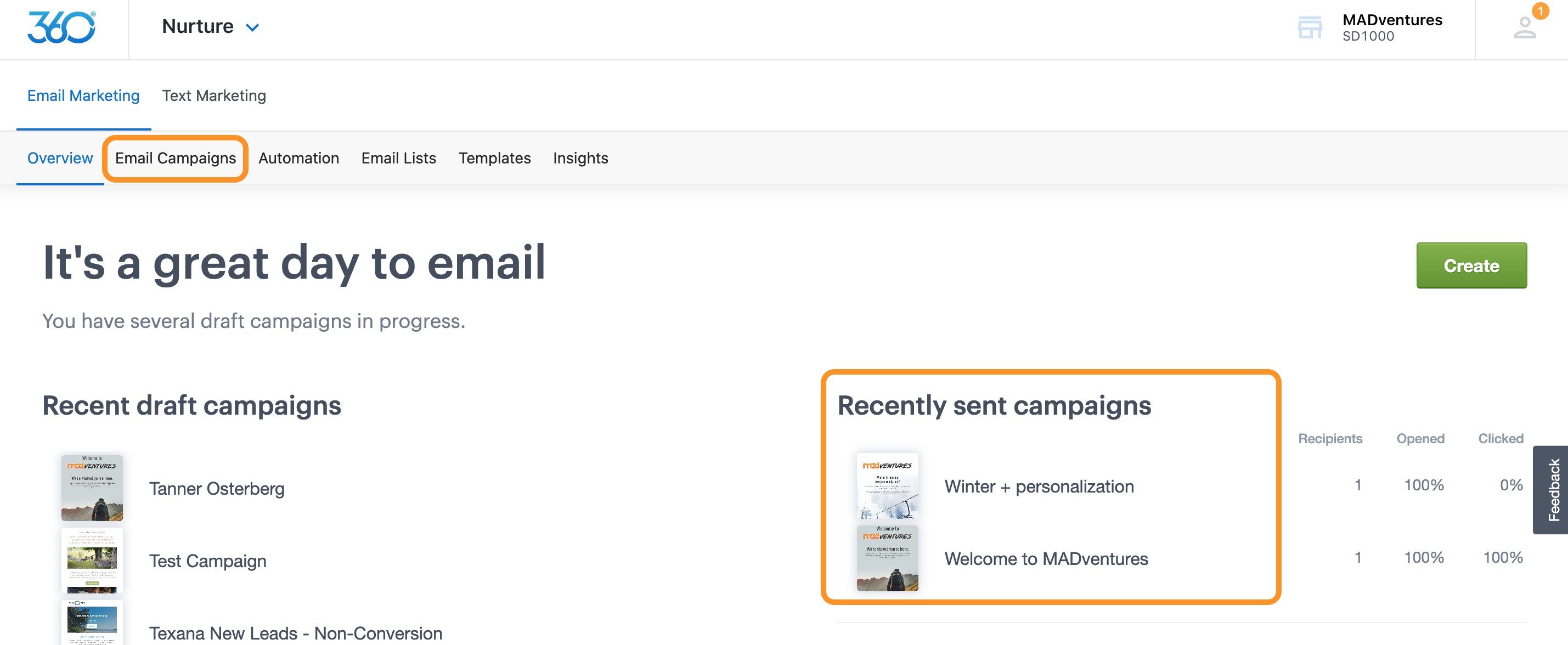
Task: Switch to the Text Marketing tab
Action: pyautogui.click(x=213, y=95)
